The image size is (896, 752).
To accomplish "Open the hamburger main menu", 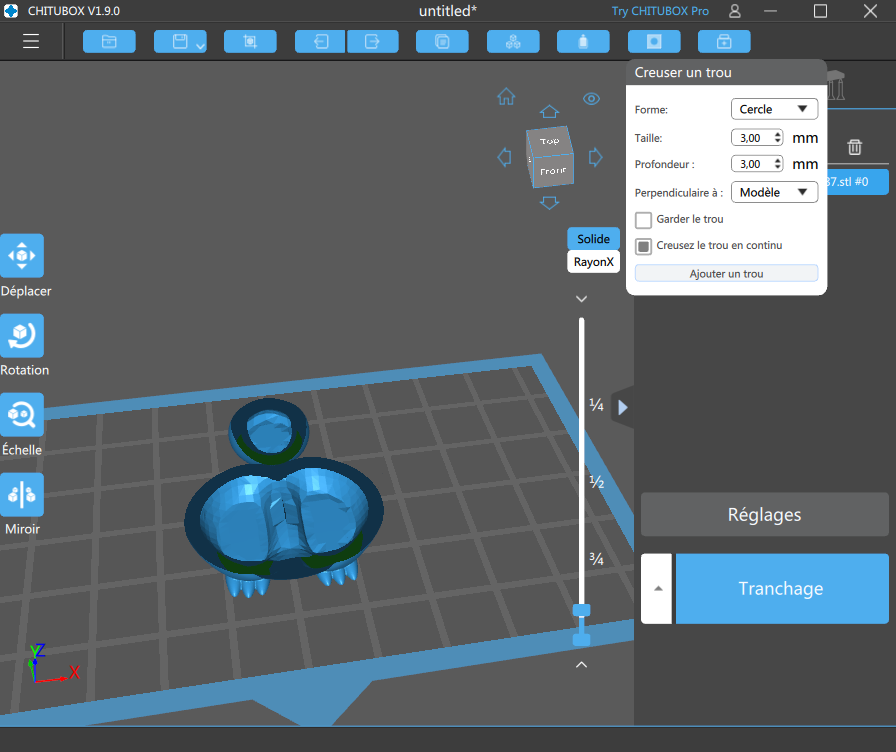I will pos(31,41).
